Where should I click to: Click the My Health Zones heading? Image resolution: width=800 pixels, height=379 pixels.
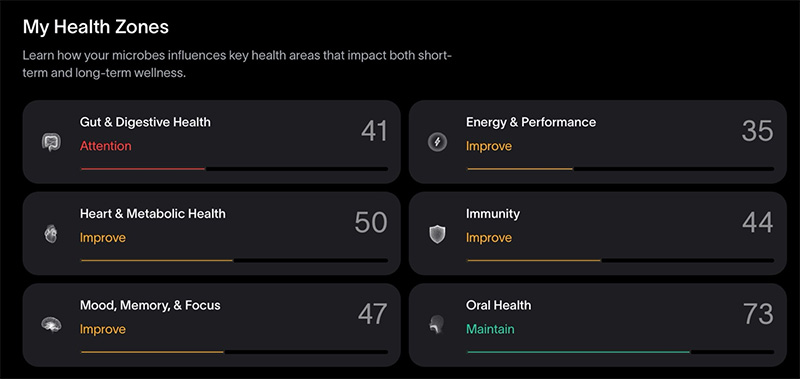[x=96, y=27]
